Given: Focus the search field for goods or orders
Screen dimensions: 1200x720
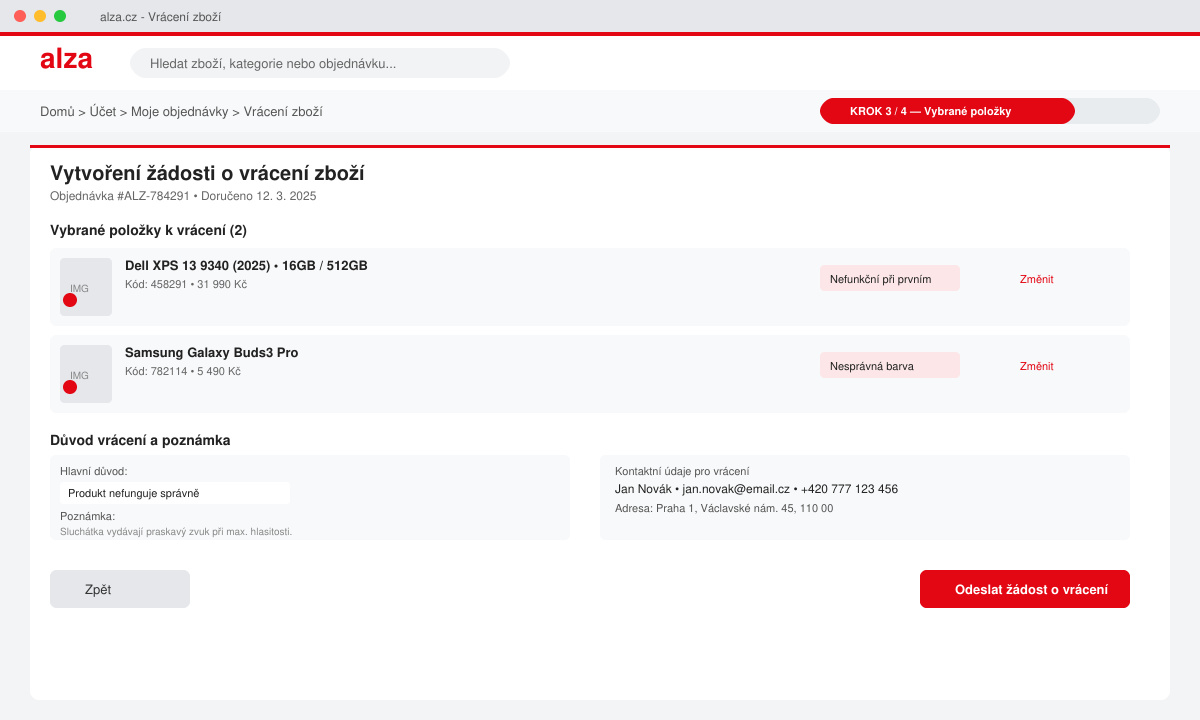Looking at the screenshot, I should pos(320,63).
